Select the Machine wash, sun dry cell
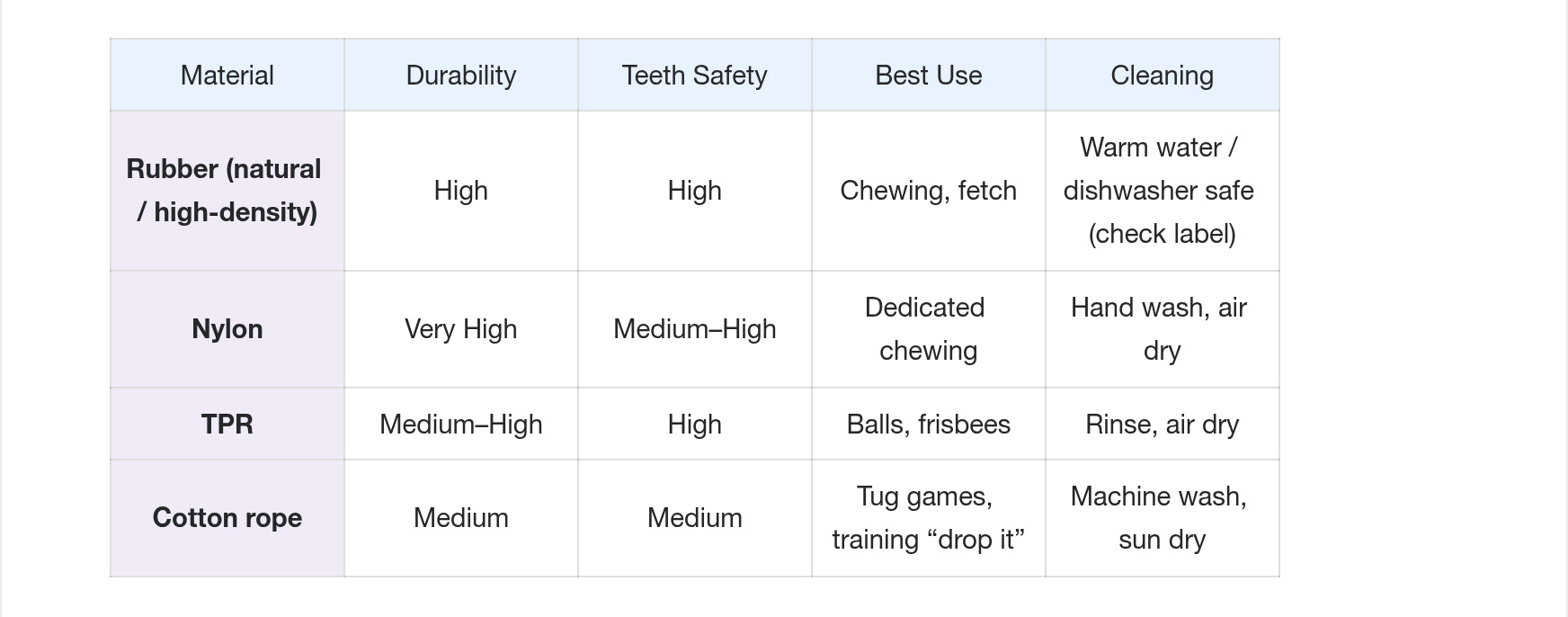The width and height of the screenshot is (1568, 617). (1162, 518)
